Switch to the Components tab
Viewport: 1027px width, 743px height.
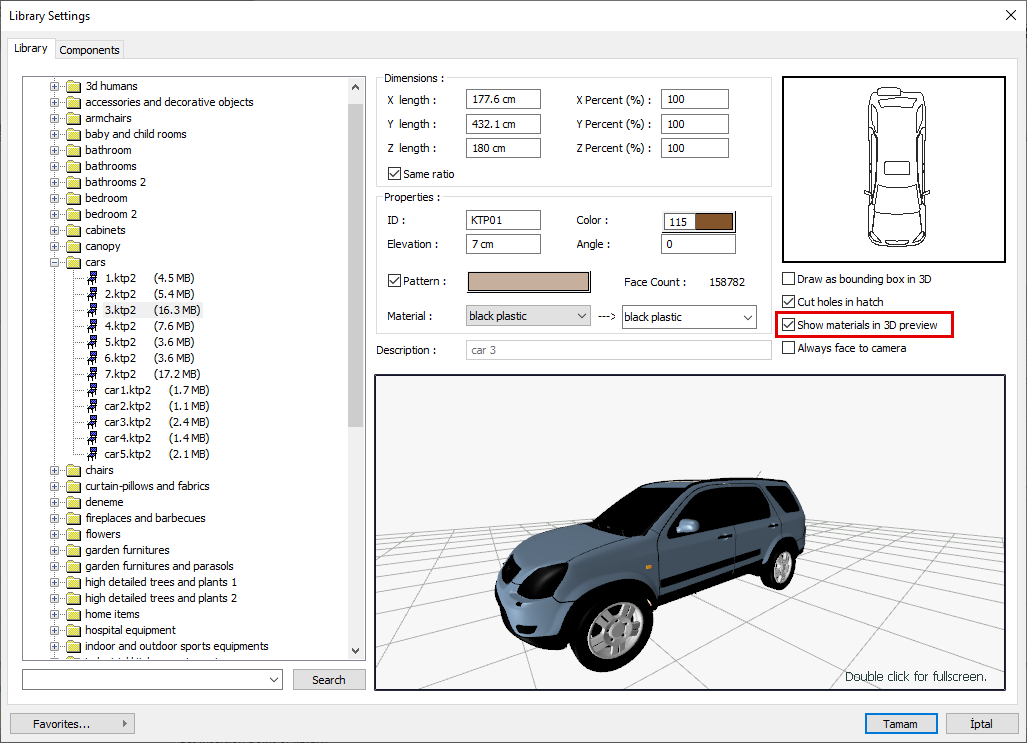(89, 49)
